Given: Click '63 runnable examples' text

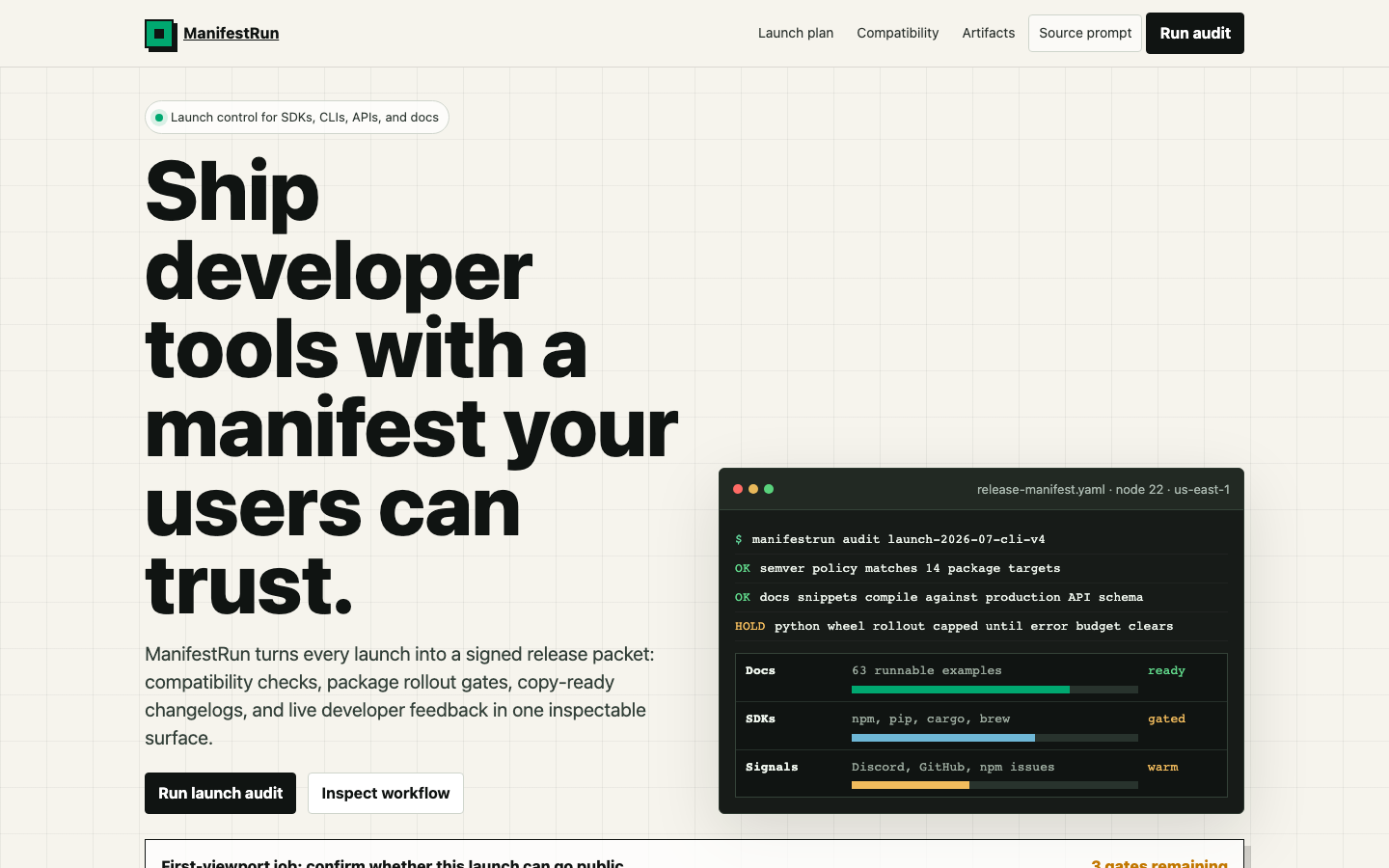Looking at the screenshot, I should pos(926,670).
